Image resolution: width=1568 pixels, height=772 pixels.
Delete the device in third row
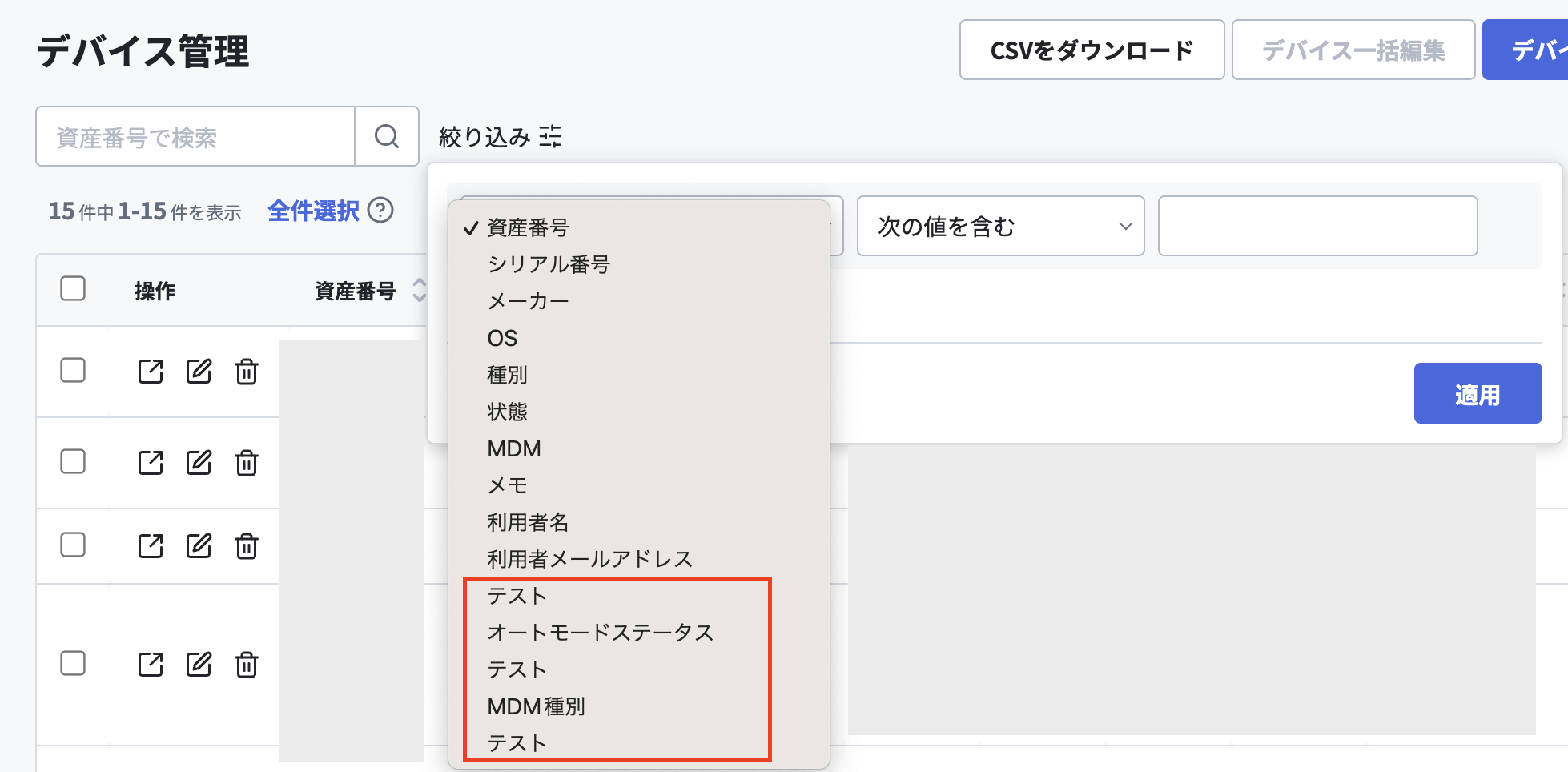[247, 546]
